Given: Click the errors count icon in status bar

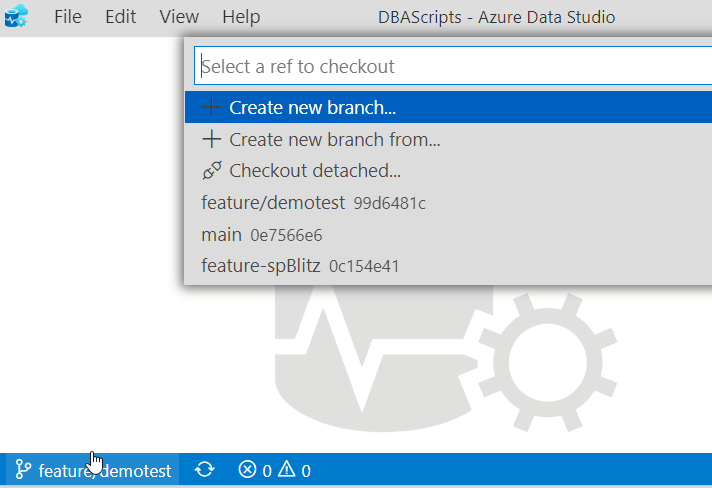Looking at the screenshot, I should [x=247, y=470].
